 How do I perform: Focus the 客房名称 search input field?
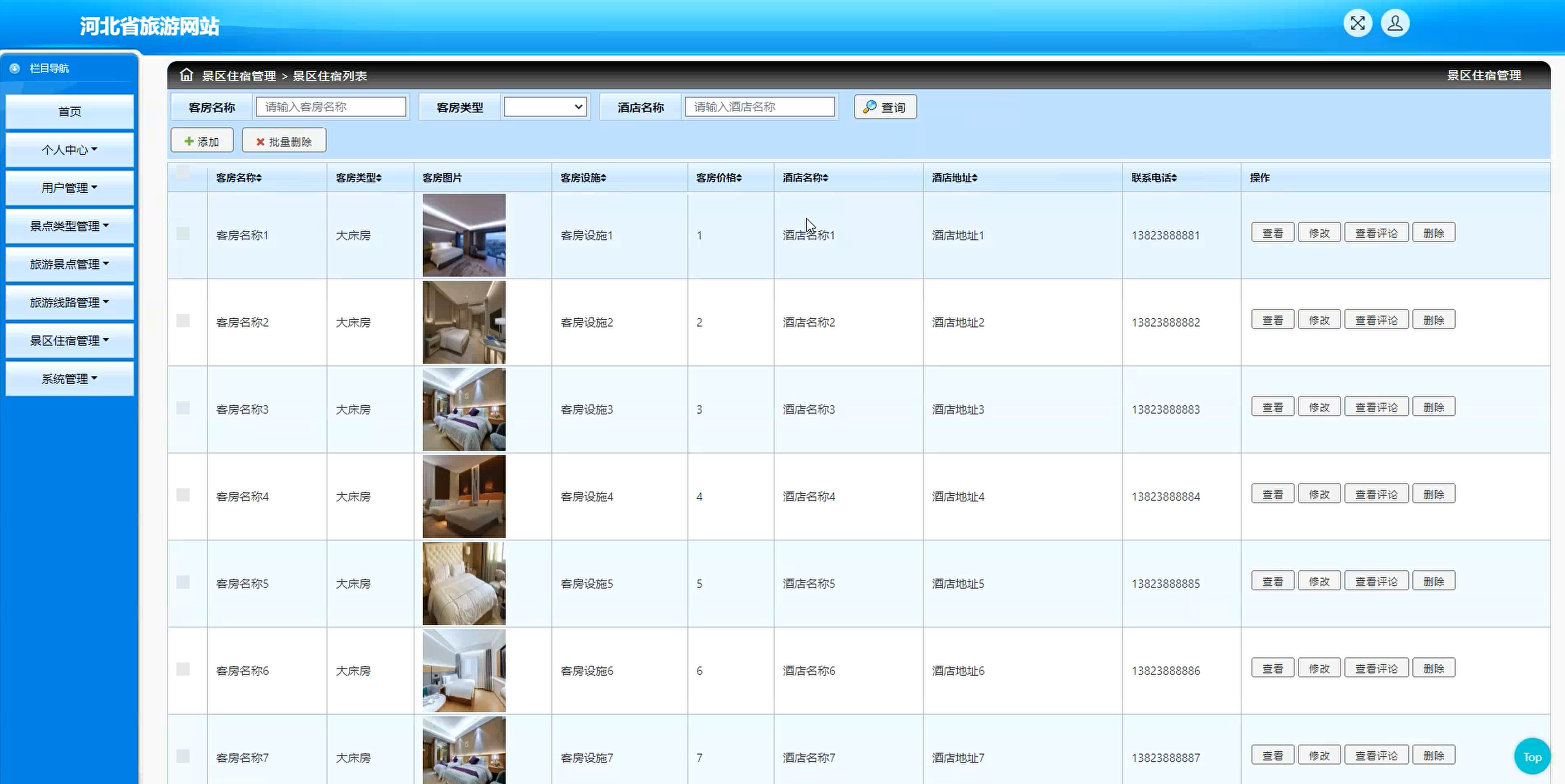click(x=331, y=107)
